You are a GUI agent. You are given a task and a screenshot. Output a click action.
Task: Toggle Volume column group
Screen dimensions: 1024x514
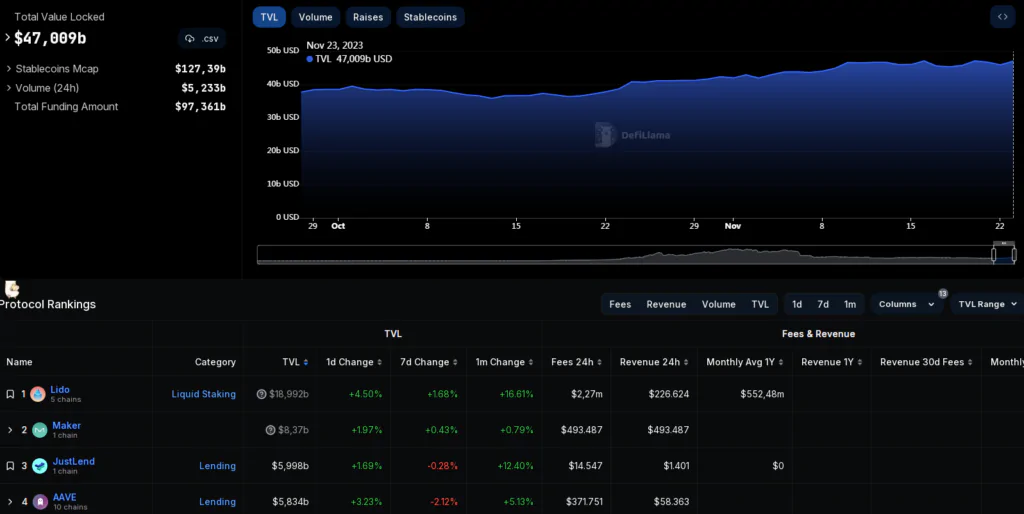[x=718, y=304]
